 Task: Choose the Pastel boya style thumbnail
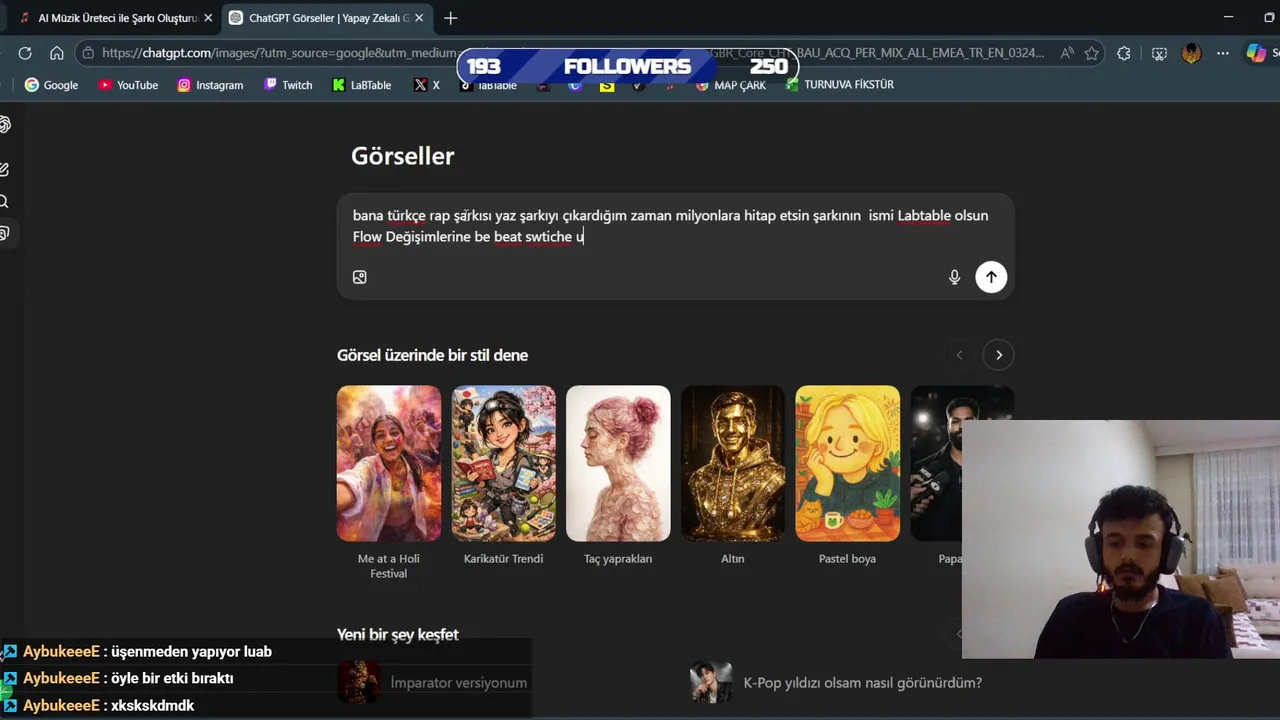[x=847, y=463]
